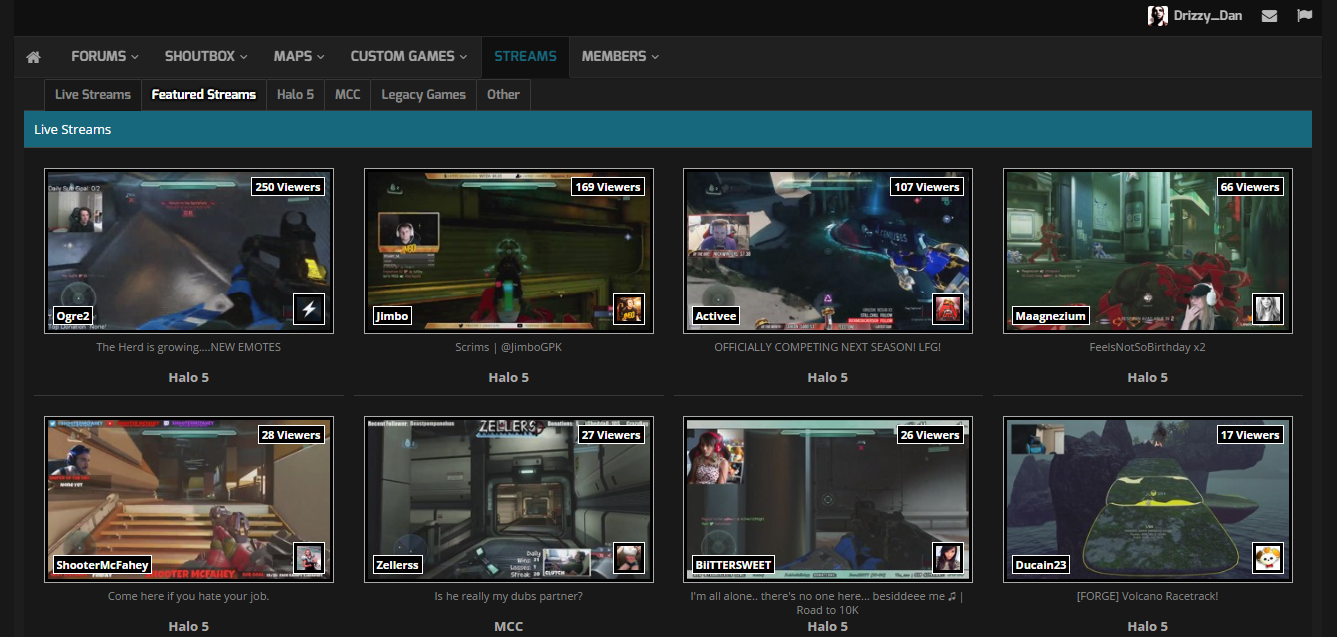Expand the Forums dropdown menu
The height and width of the screenshot is (637, 1337).
pyautogui.click(x=105, y=57)
